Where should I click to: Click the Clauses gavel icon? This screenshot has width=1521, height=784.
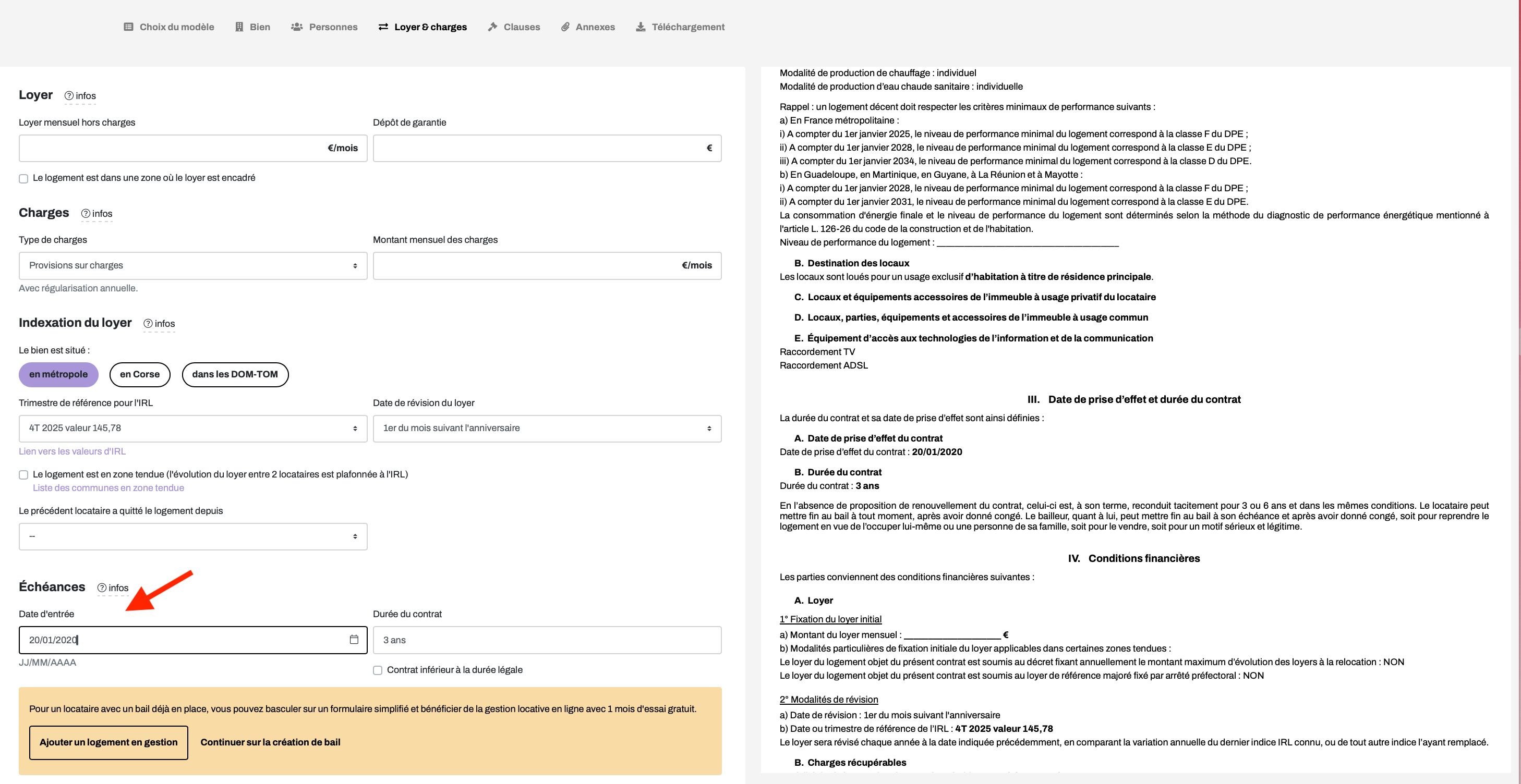click(492, 27)
